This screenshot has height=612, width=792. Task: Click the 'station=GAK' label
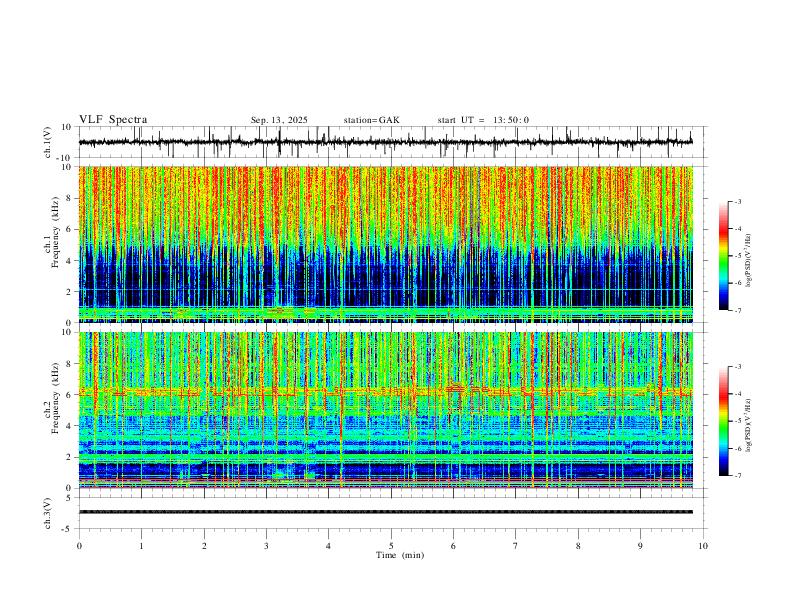pos(371,120)
